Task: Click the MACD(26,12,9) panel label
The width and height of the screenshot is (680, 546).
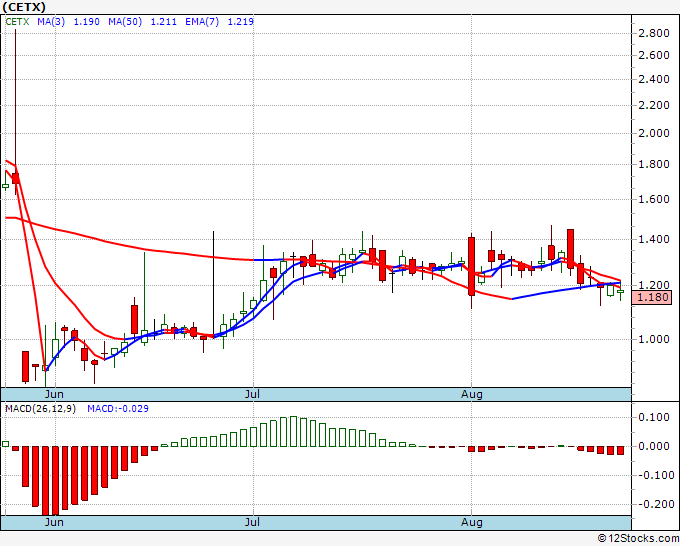Action: 40,409
